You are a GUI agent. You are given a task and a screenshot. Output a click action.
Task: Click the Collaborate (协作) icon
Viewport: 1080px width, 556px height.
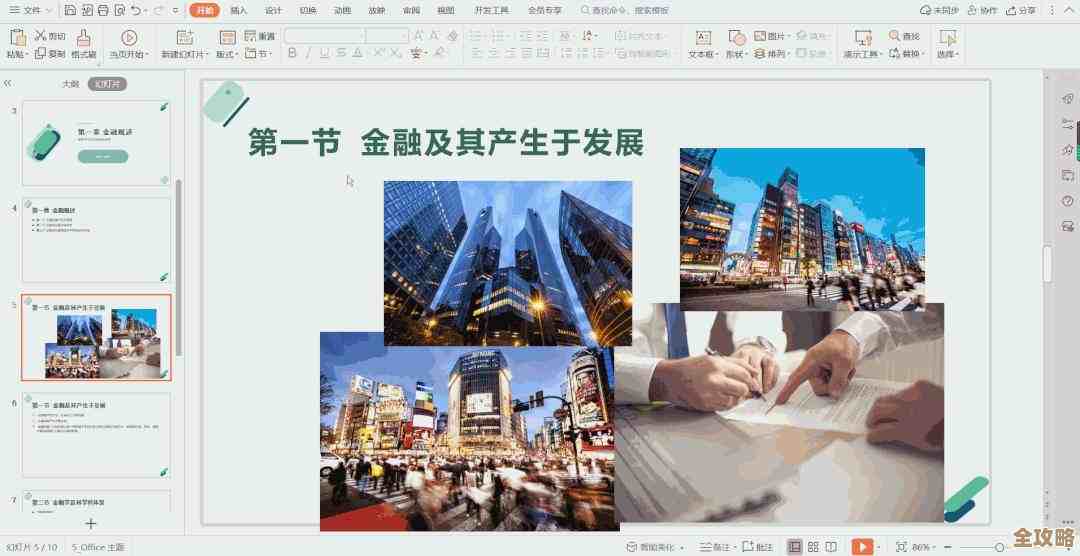pos(973,10)
